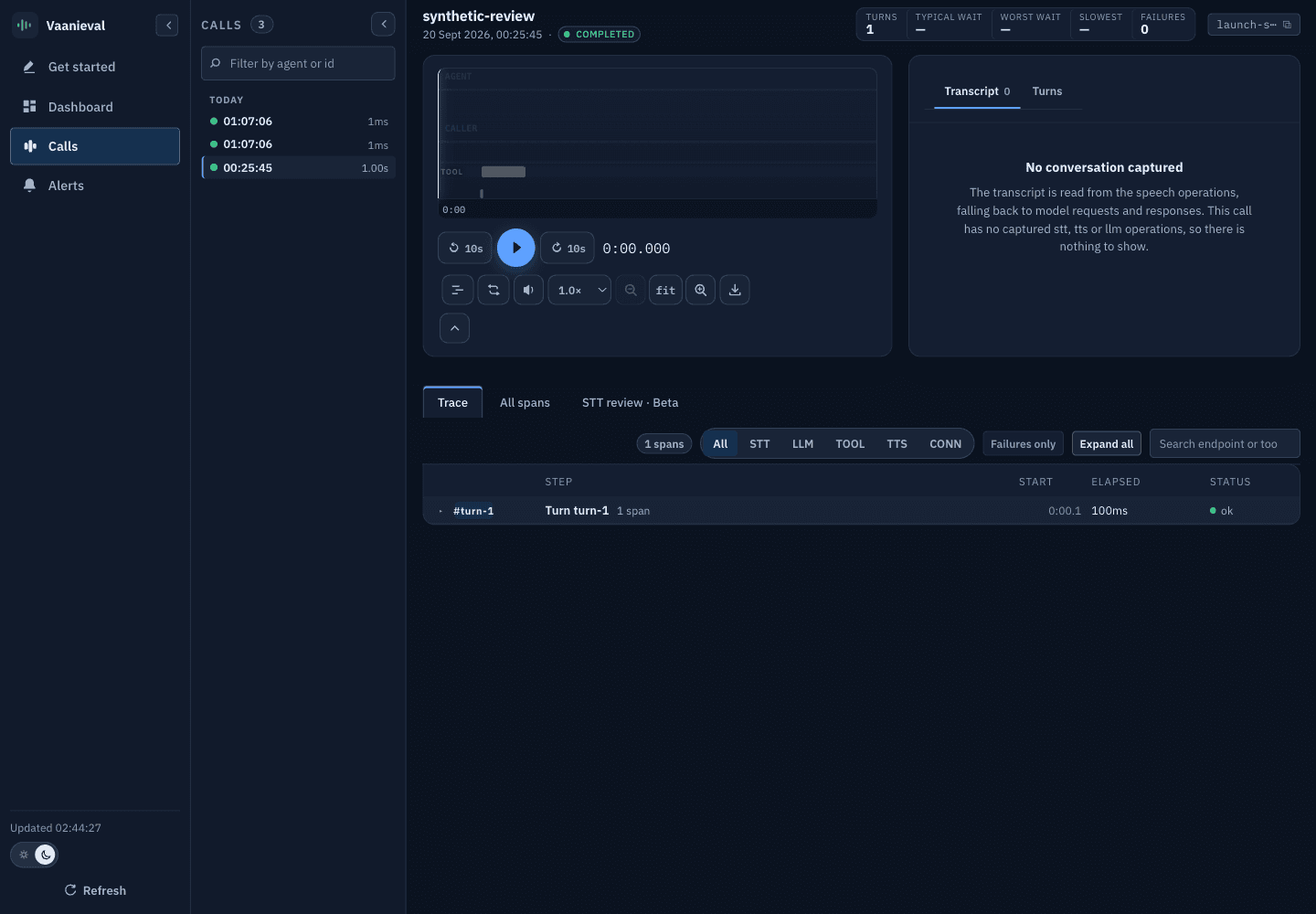Viewport: 1316px width, 914px height.
Task: Copy the launch-s… call id
Action: click(1254, 25)
